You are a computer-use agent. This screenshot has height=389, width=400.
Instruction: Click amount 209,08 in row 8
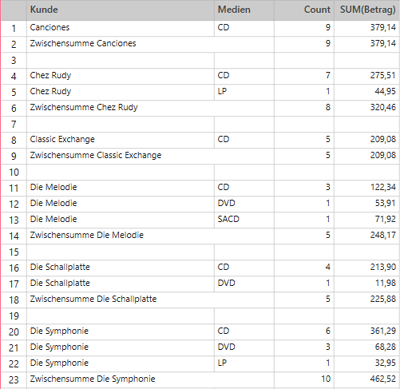367,140
